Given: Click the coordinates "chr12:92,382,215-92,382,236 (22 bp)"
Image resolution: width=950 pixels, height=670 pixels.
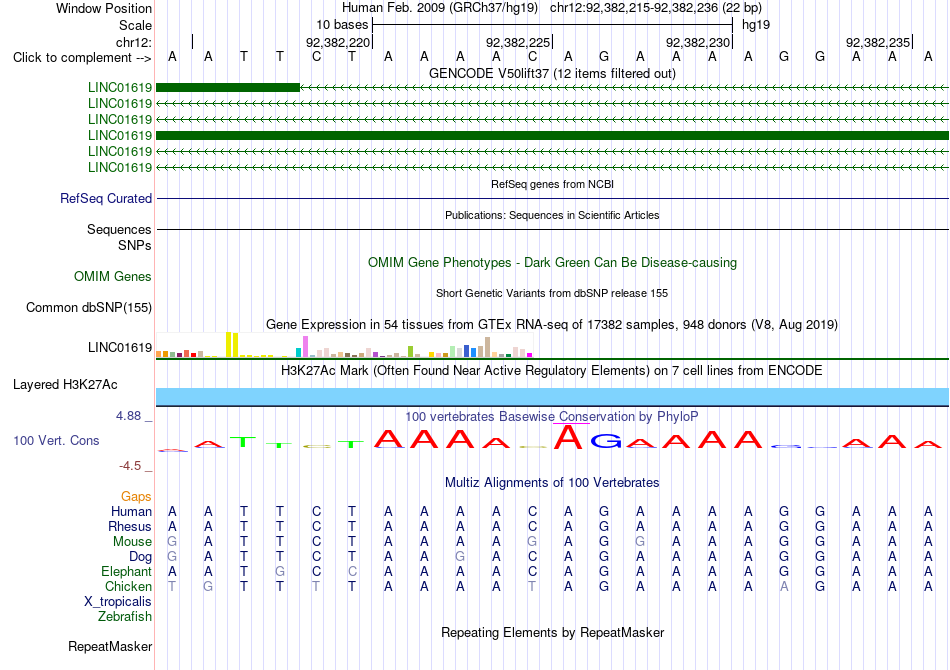Looking at the screenshot, I should pyautogui.click(x=656, y=8).
